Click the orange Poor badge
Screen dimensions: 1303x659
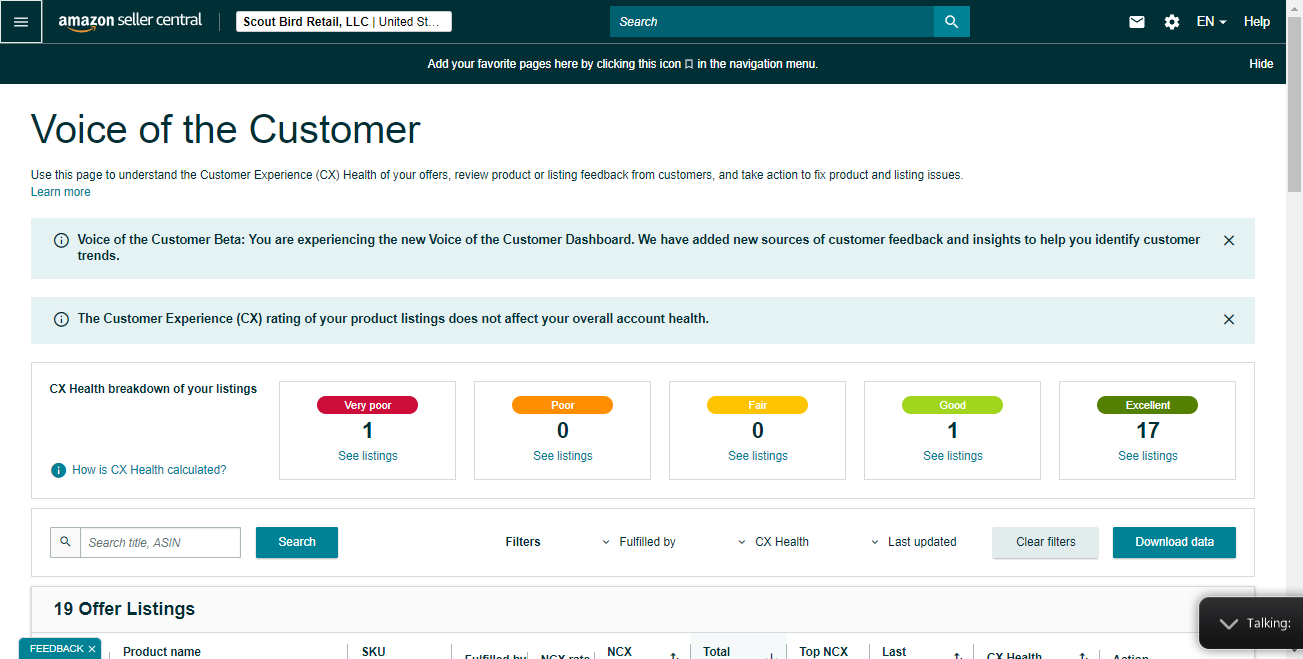[x=563, y=405]
